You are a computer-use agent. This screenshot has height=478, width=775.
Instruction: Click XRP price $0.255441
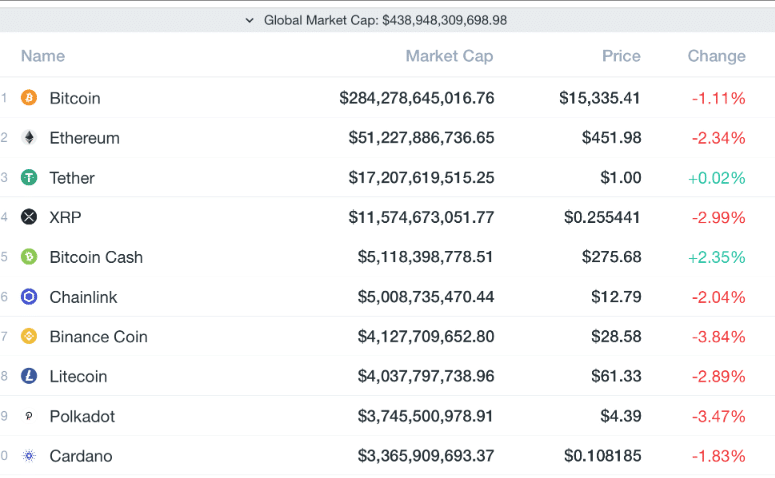603,217
